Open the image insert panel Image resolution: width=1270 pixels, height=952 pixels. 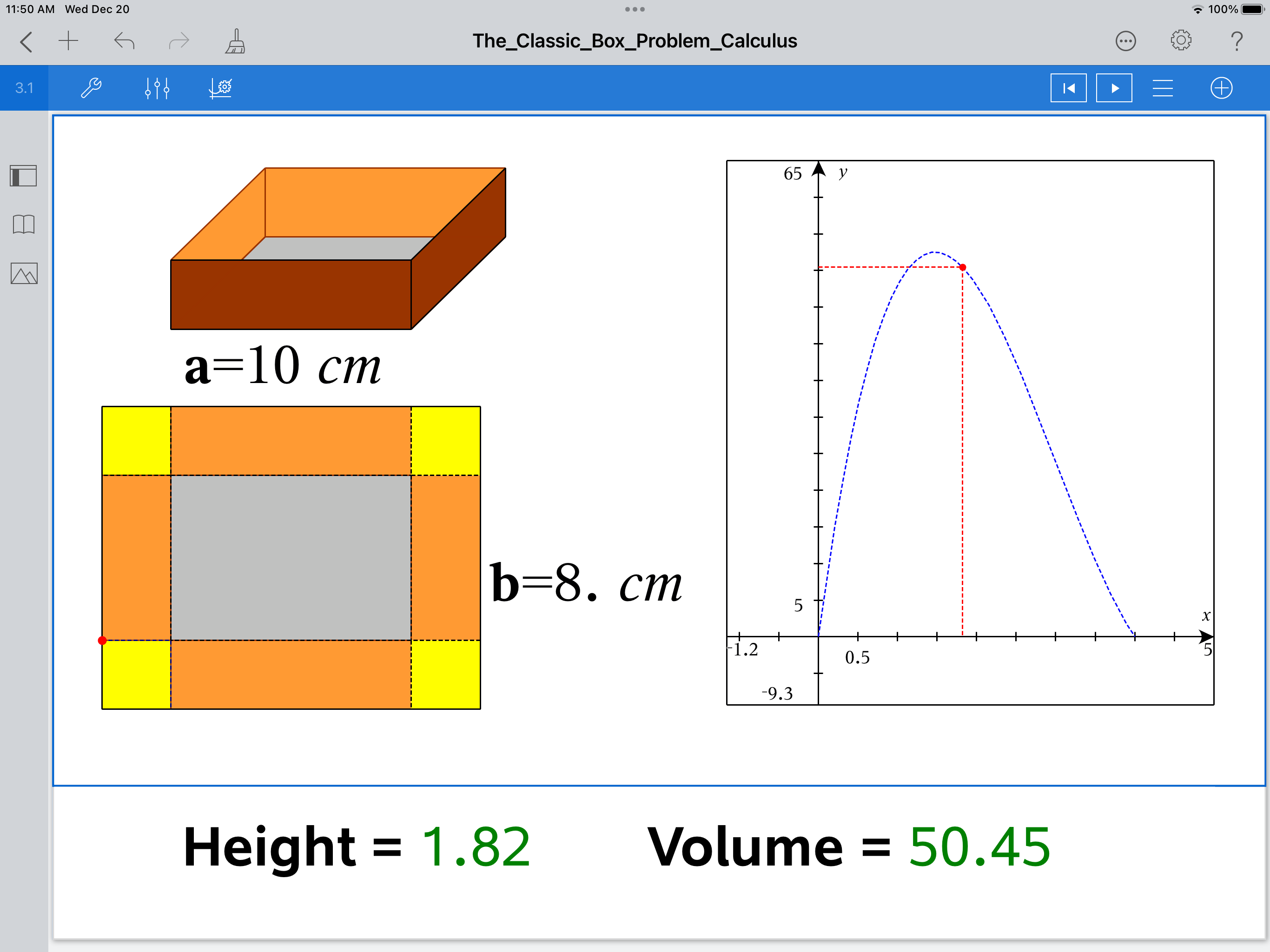click(24, 273)
